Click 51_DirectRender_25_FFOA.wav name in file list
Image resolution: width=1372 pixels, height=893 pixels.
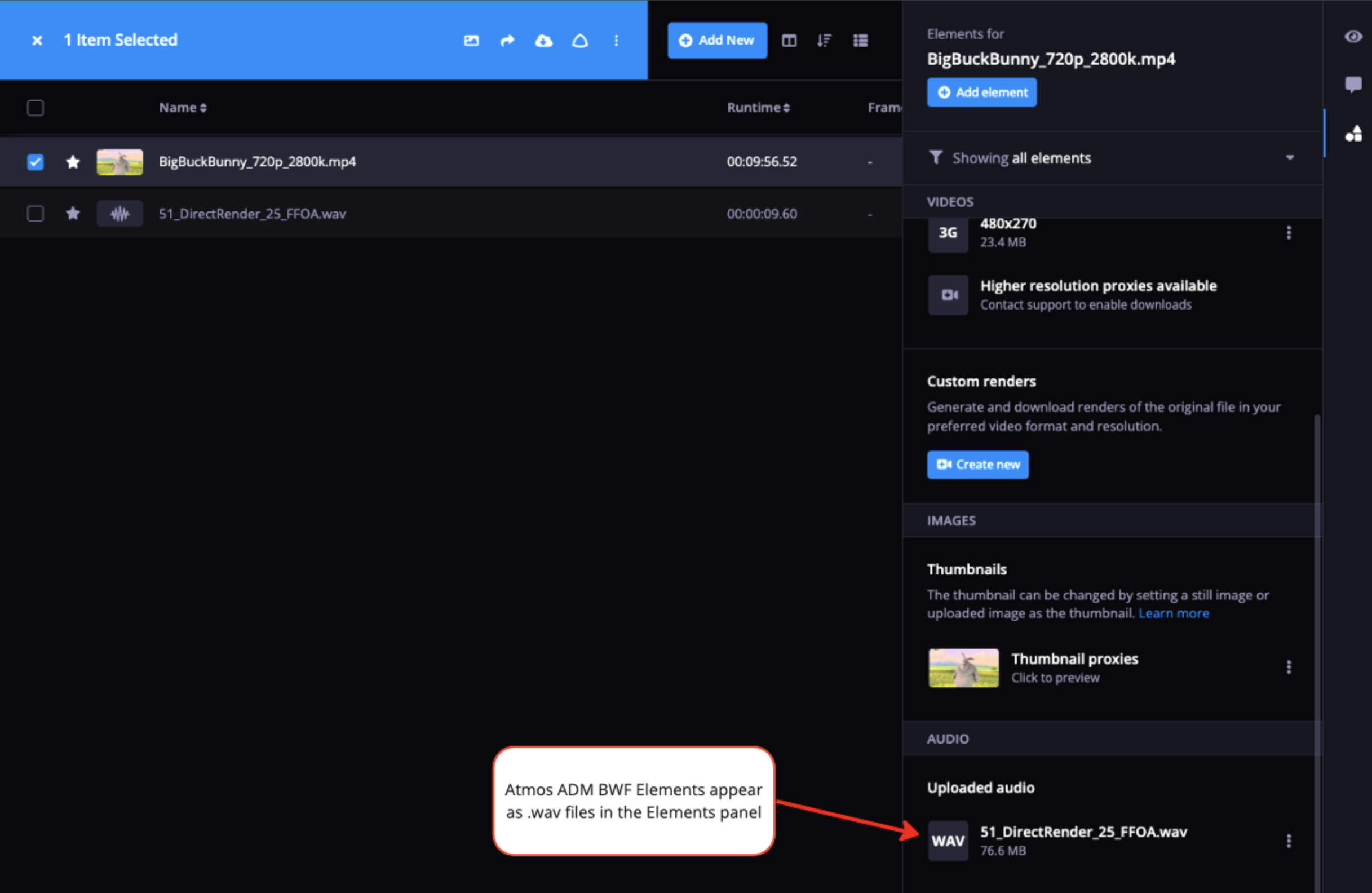(x=253, y=214)
